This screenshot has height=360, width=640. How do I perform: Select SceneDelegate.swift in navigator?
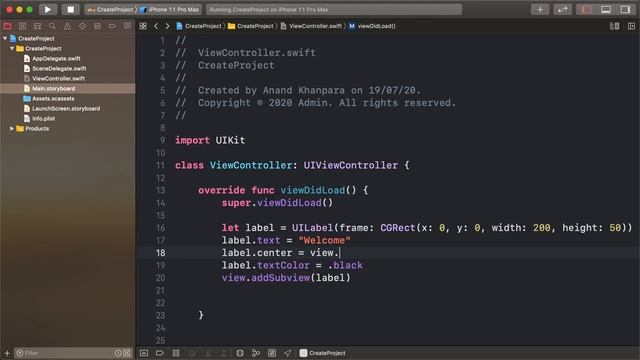tap(59, 69)
